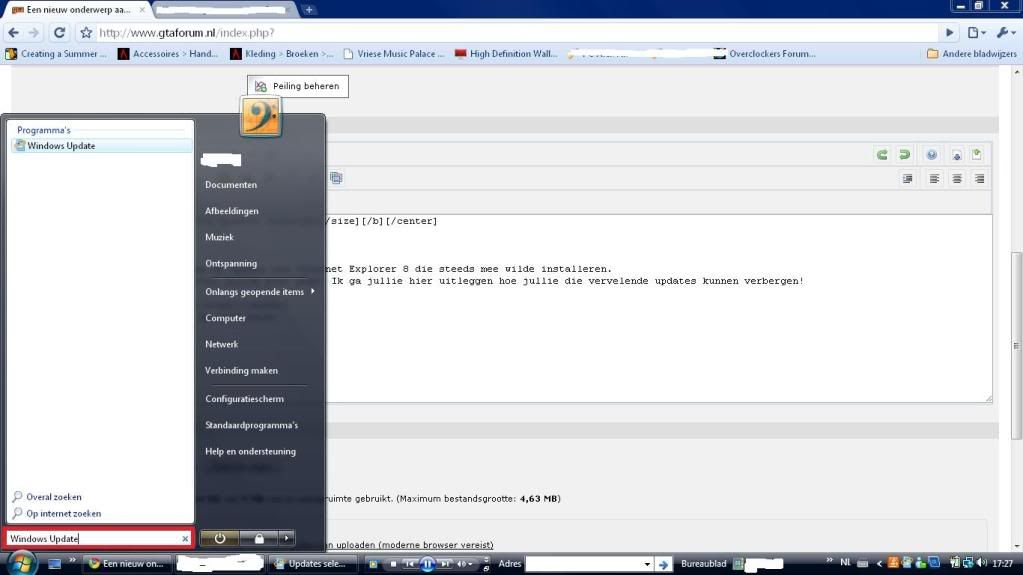Center-align the post text
The width and height of the screenshot is (1023, 575).
(957, 179)
